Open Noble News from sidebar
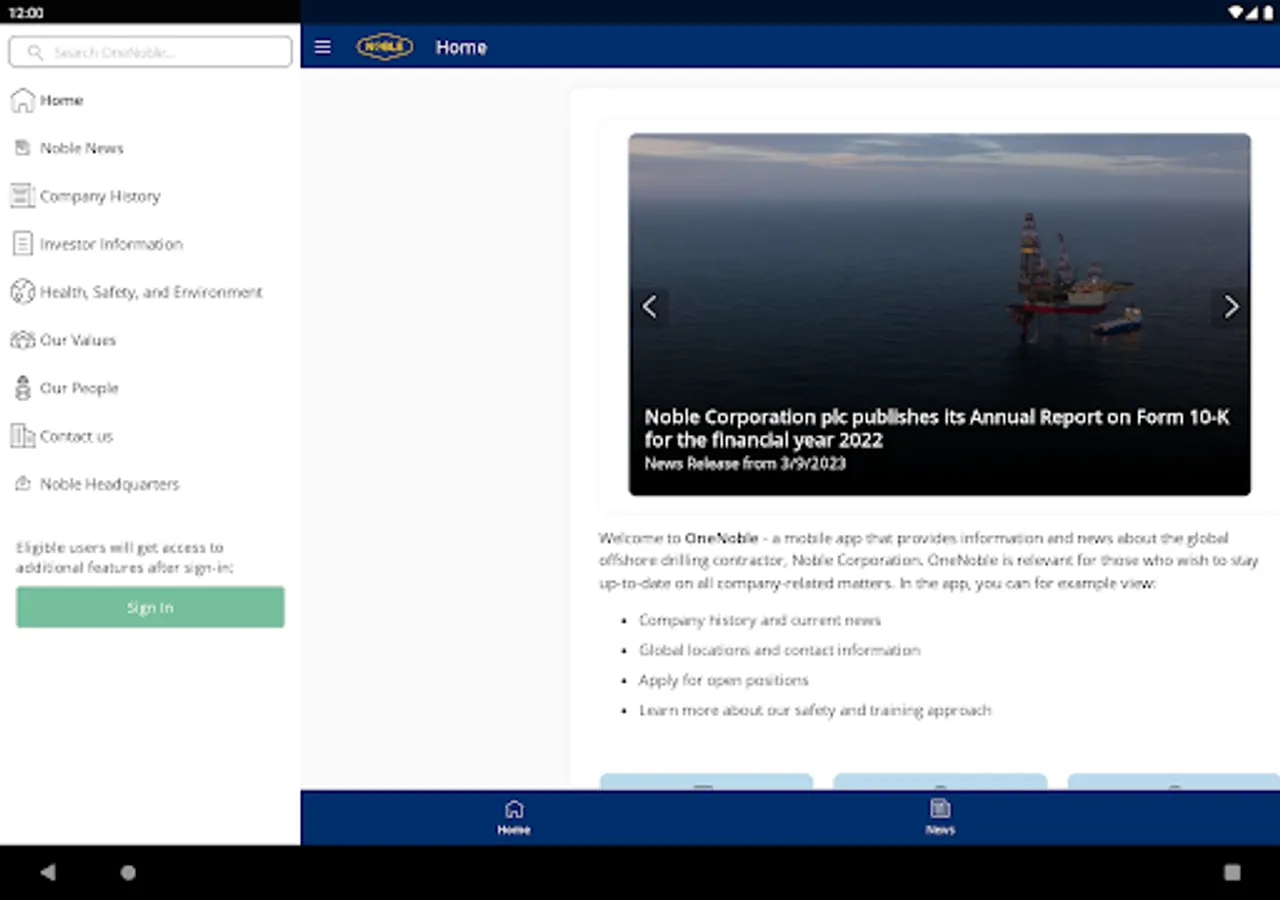 point(150,148)
